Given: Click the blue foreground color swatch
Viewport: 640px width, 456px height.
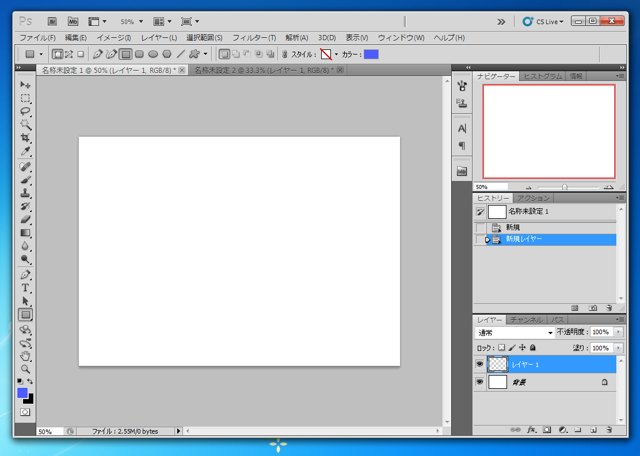Looking at the screenshot, I should pyautogui.click(x=22, y=393).
